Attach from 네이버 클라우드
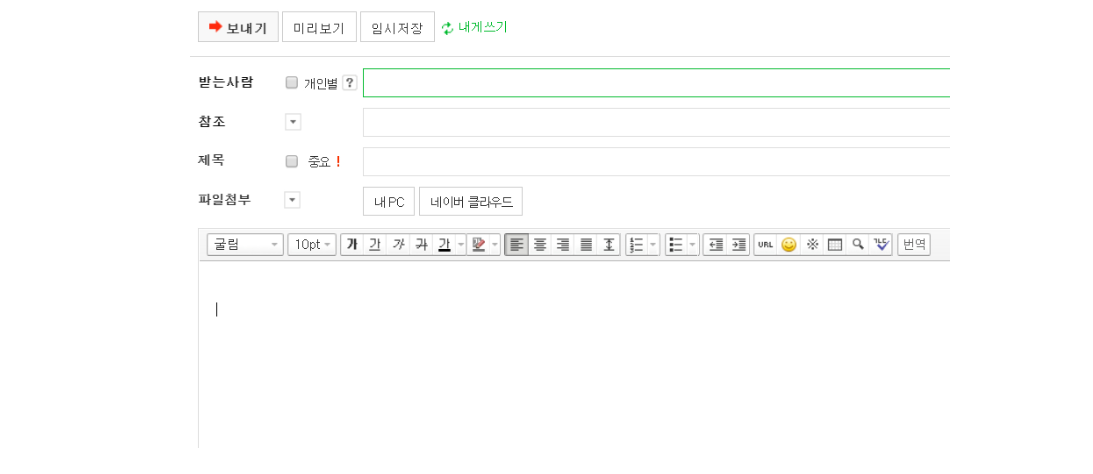Screen dimensions: 1093x474 pyautogui.click(x=471, y=201)
